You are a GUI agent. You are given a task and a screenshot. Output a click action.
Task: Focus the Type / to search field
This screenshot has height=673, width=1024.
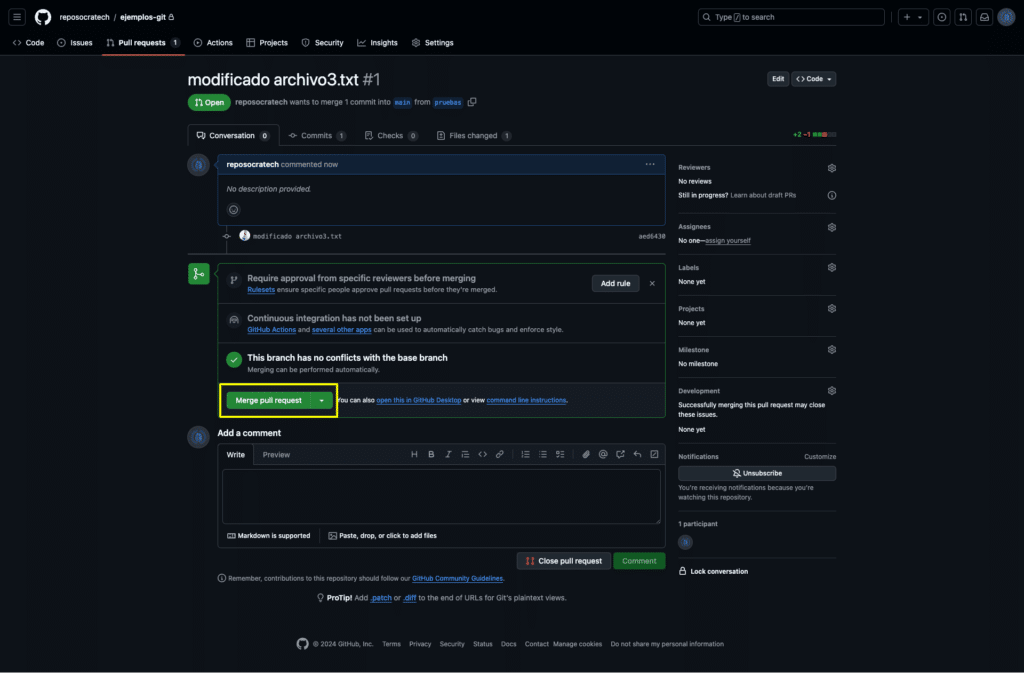791,17
